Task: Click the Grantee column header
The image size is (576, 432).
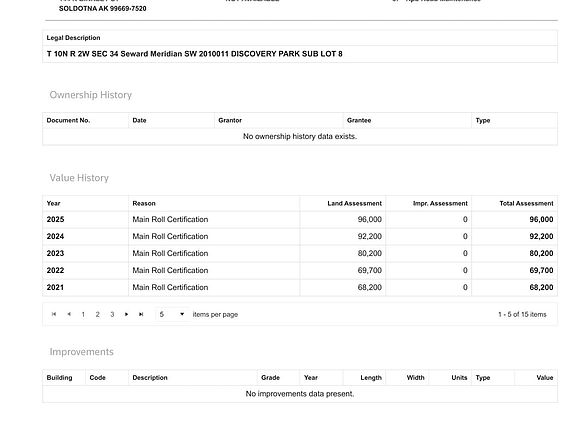Action: [x=359, y=120]
